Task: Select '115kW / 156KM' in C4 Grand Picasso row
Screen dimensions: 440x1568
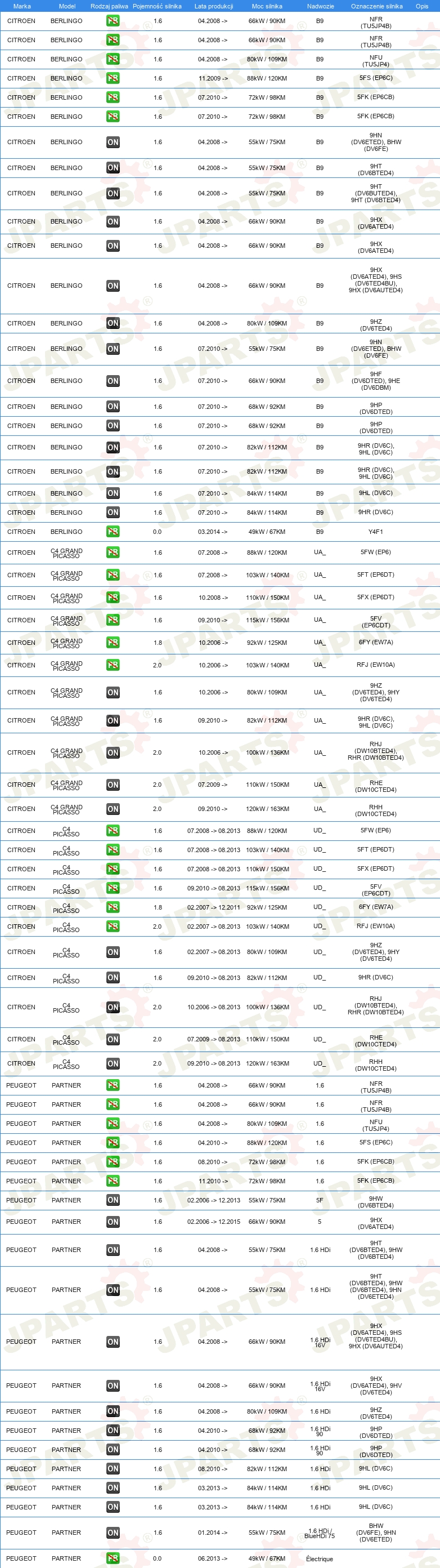Action: pyautogui.click(x=267, y=620)
